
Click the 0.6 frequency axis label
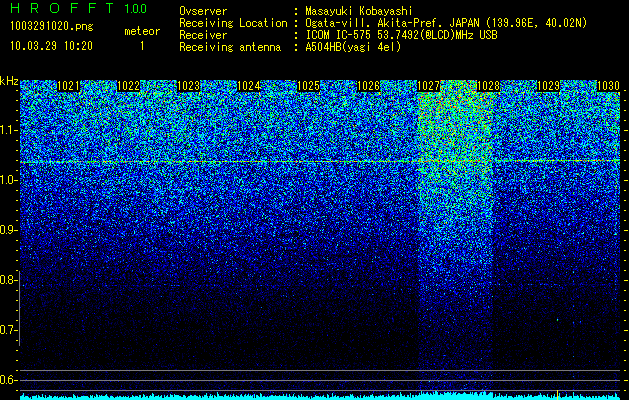tap(8, 380)
